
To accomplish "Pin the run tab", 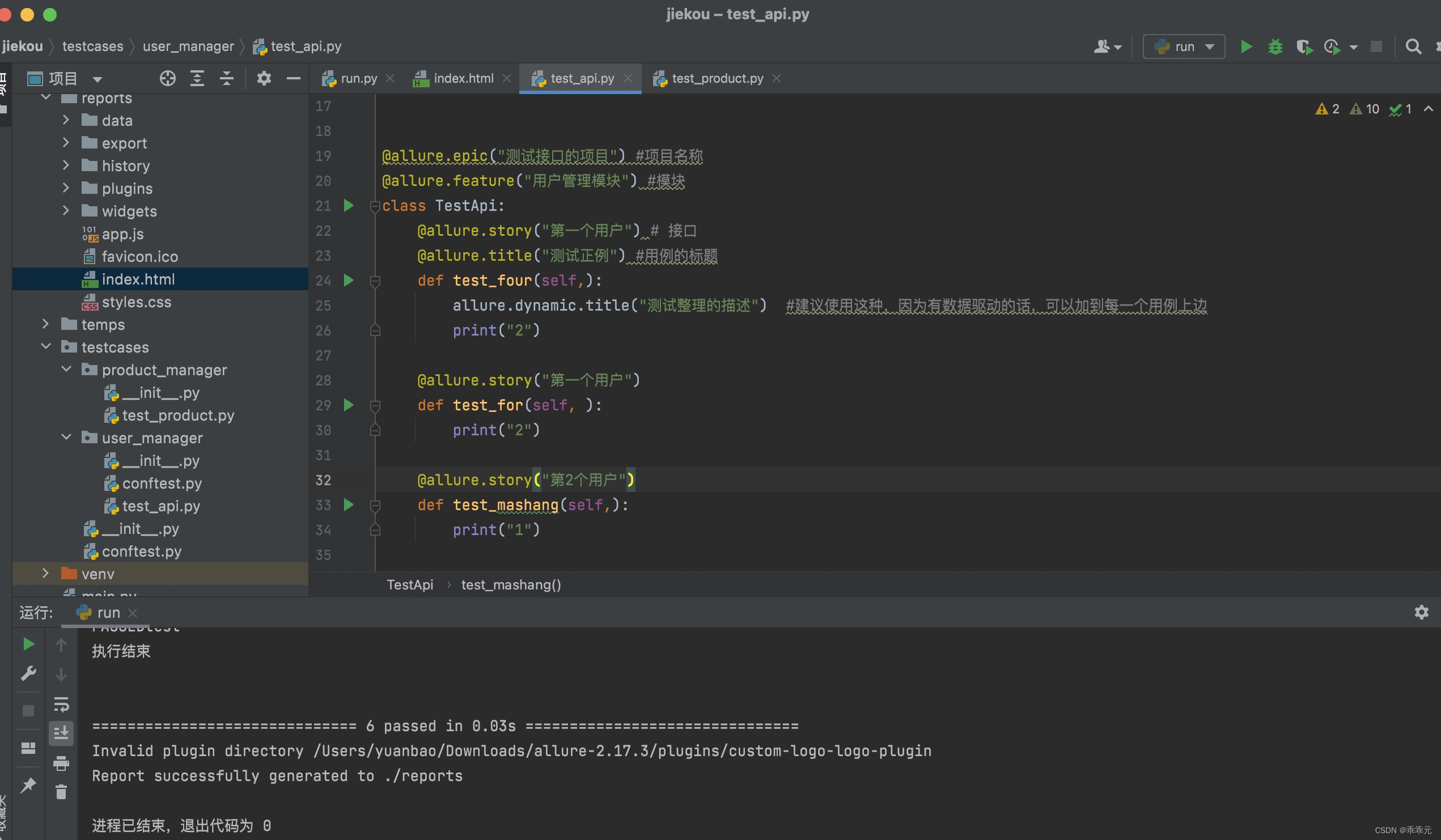I will (x=28, y=785).
